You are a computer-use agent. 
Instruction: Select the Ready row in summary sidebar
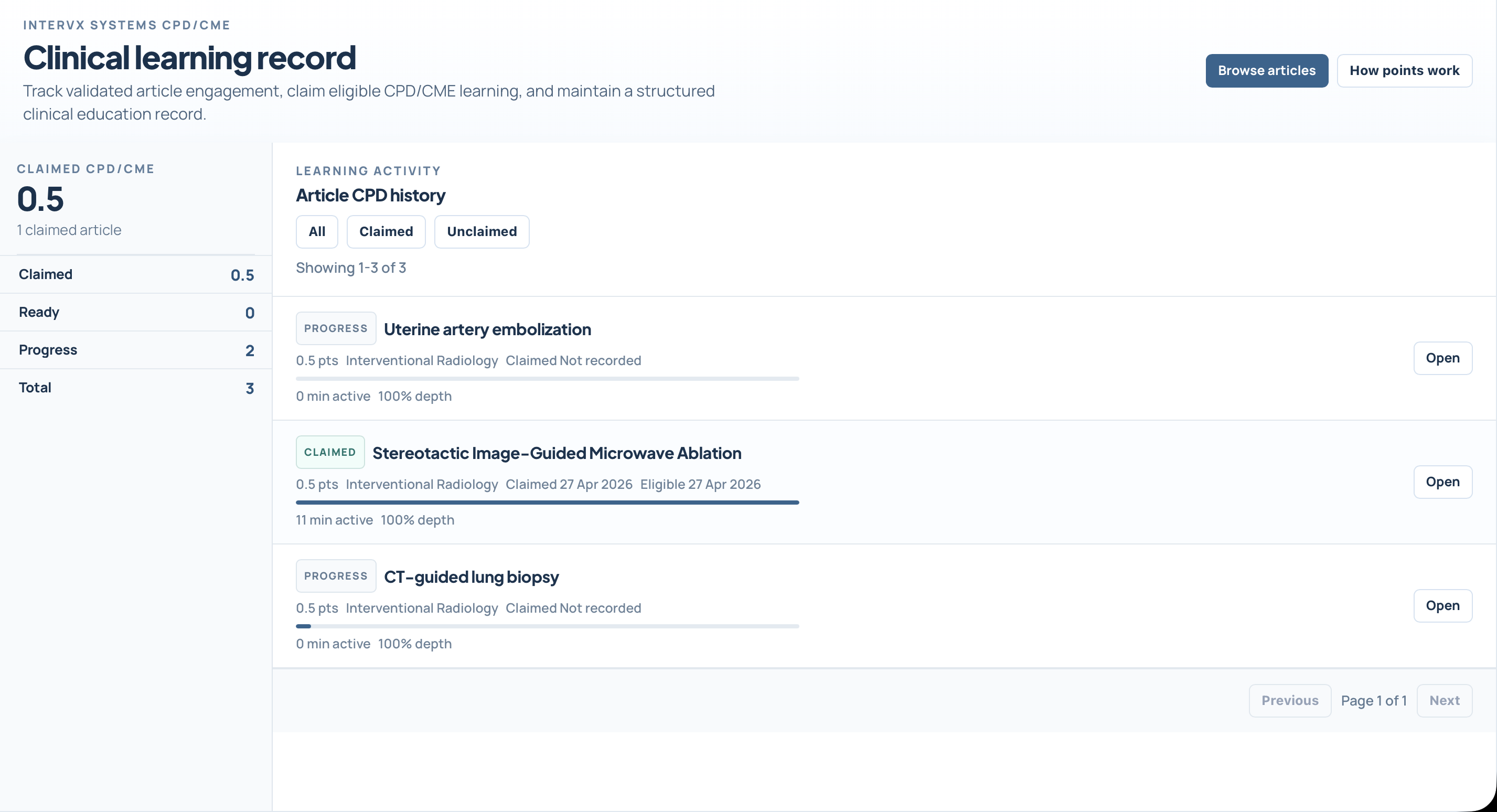click(x=136, y=312)
